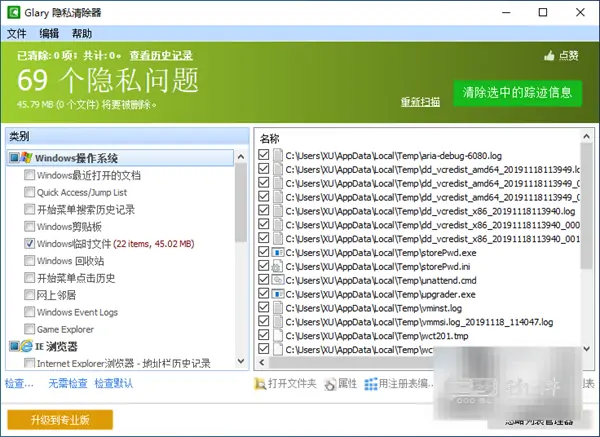600x437 pixels.
Task: Click the 检查... link
Action: point(19,383)
